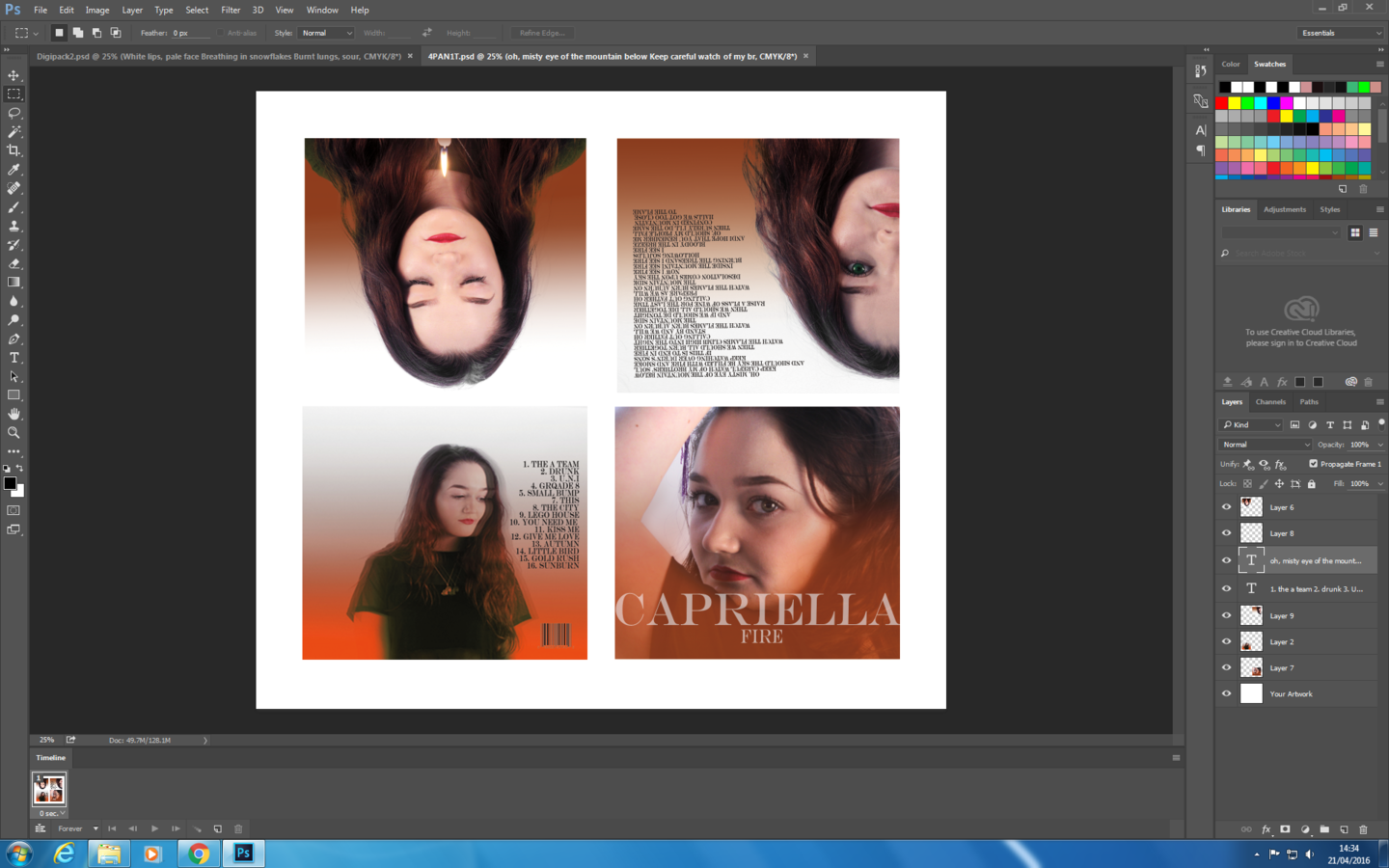Click the foreground color box

click(x=10, y=483)
